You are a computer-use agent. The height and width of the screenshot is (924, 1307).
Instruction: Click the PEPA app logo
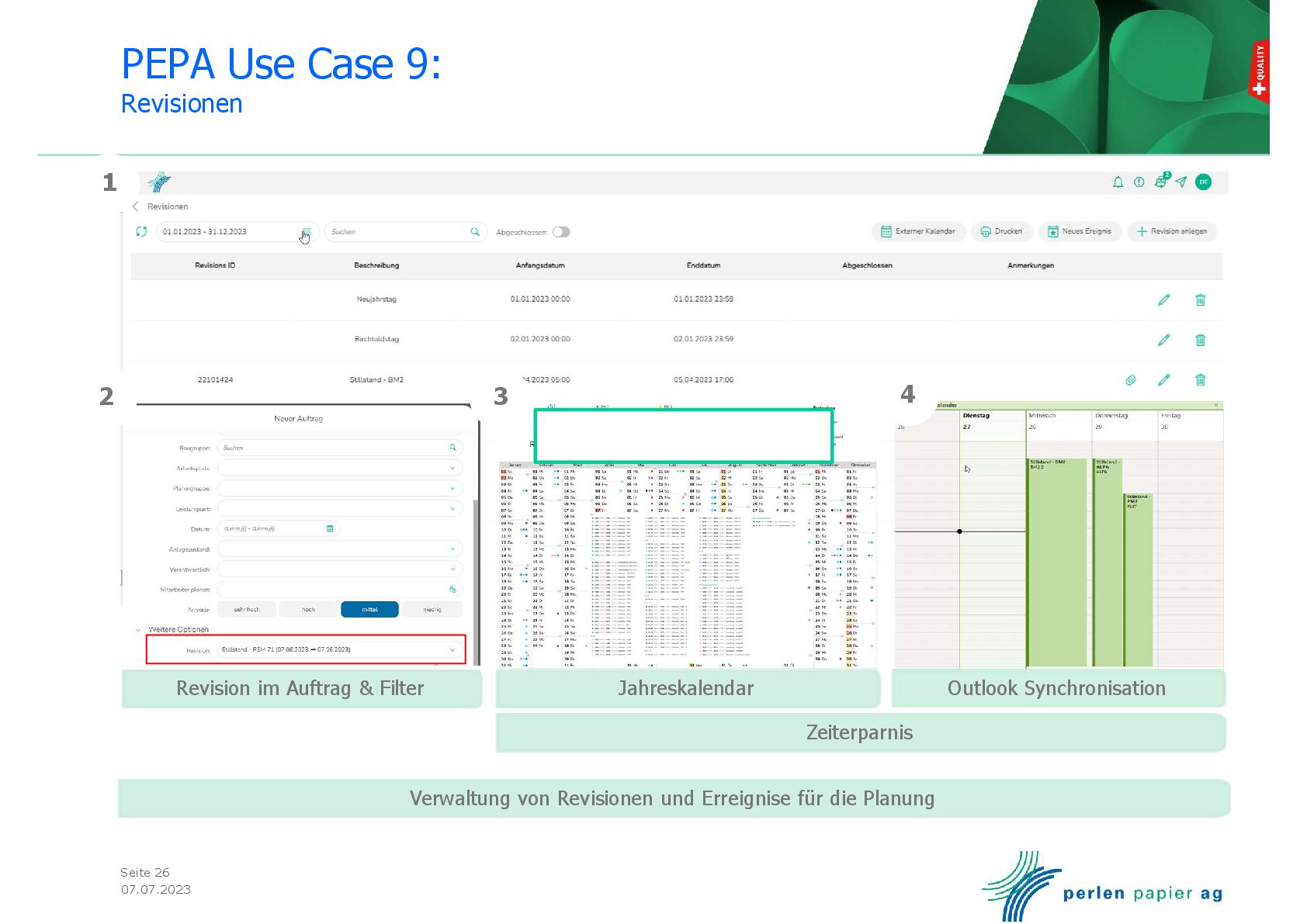(159, 182)
